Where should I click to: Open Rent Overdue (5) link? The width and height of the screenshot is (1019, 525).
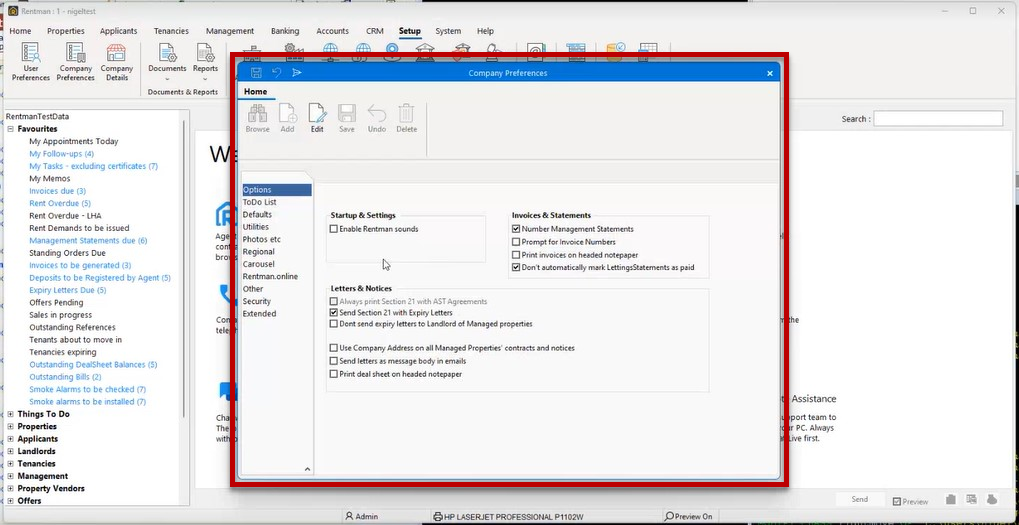pyautogui.click(x=60, y=203)
